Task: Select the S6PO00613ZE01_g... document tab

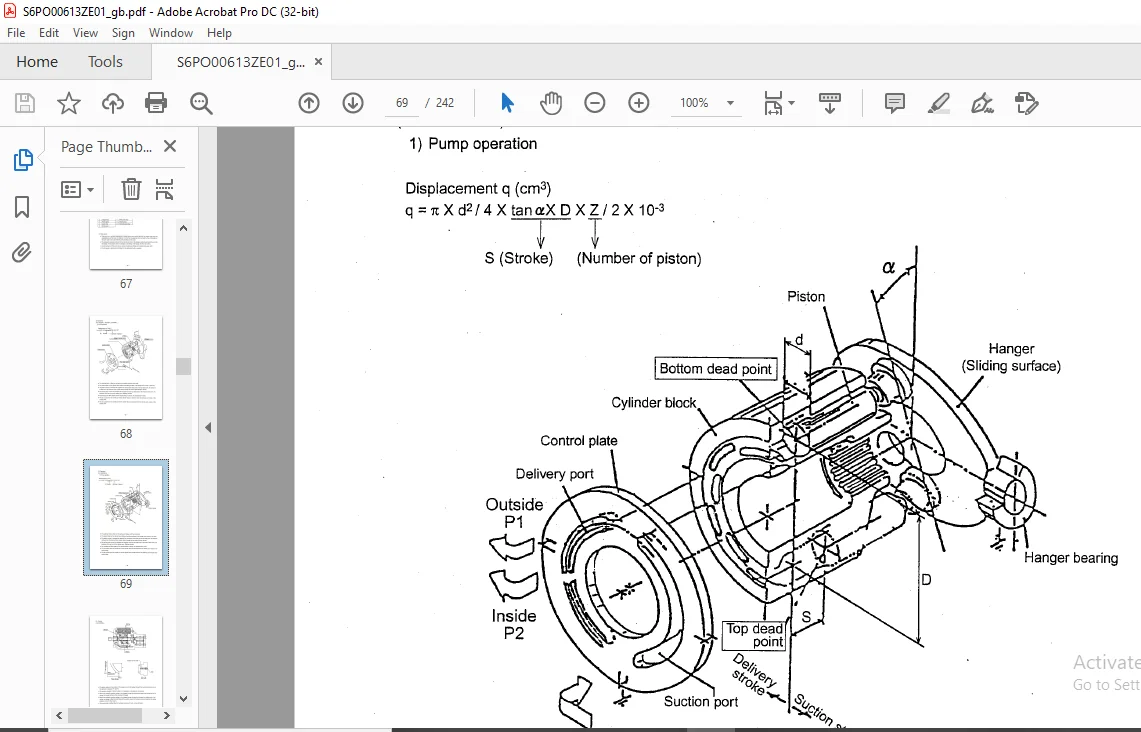Action: 240,62
